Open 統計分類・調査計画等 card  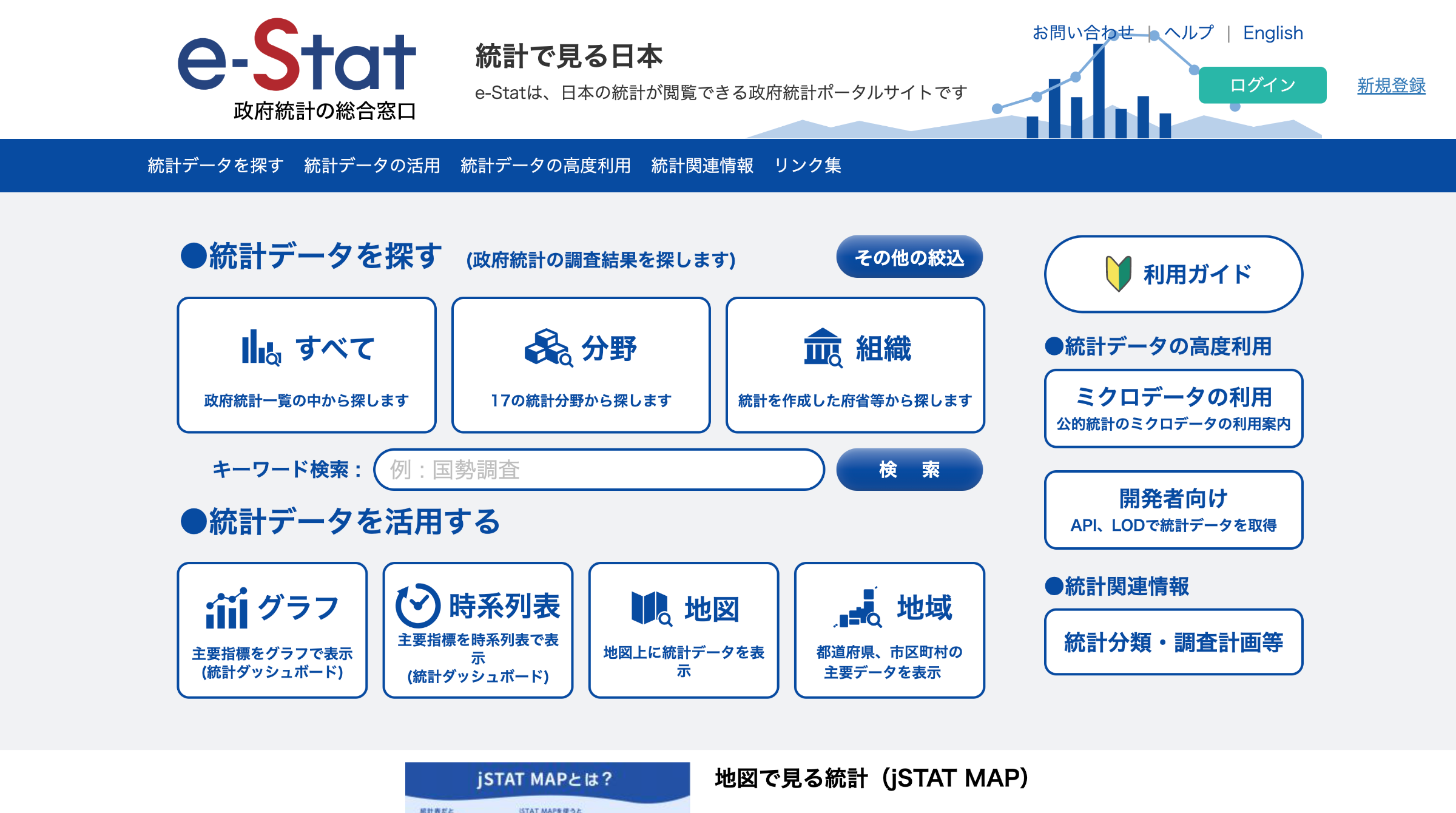pos(1173,642)
